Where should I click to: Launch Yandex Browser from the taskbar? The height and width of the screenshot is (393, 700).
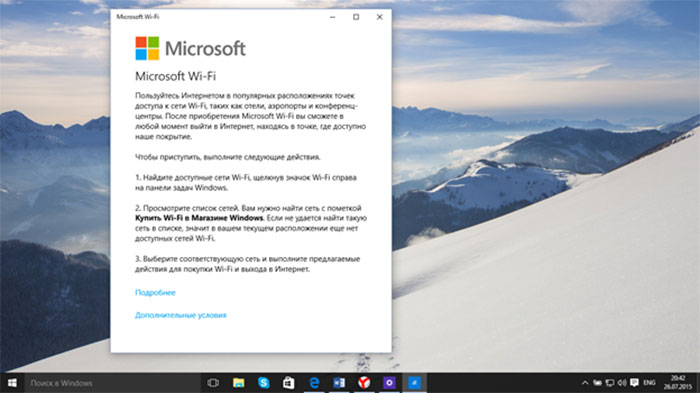click(364, 383)
